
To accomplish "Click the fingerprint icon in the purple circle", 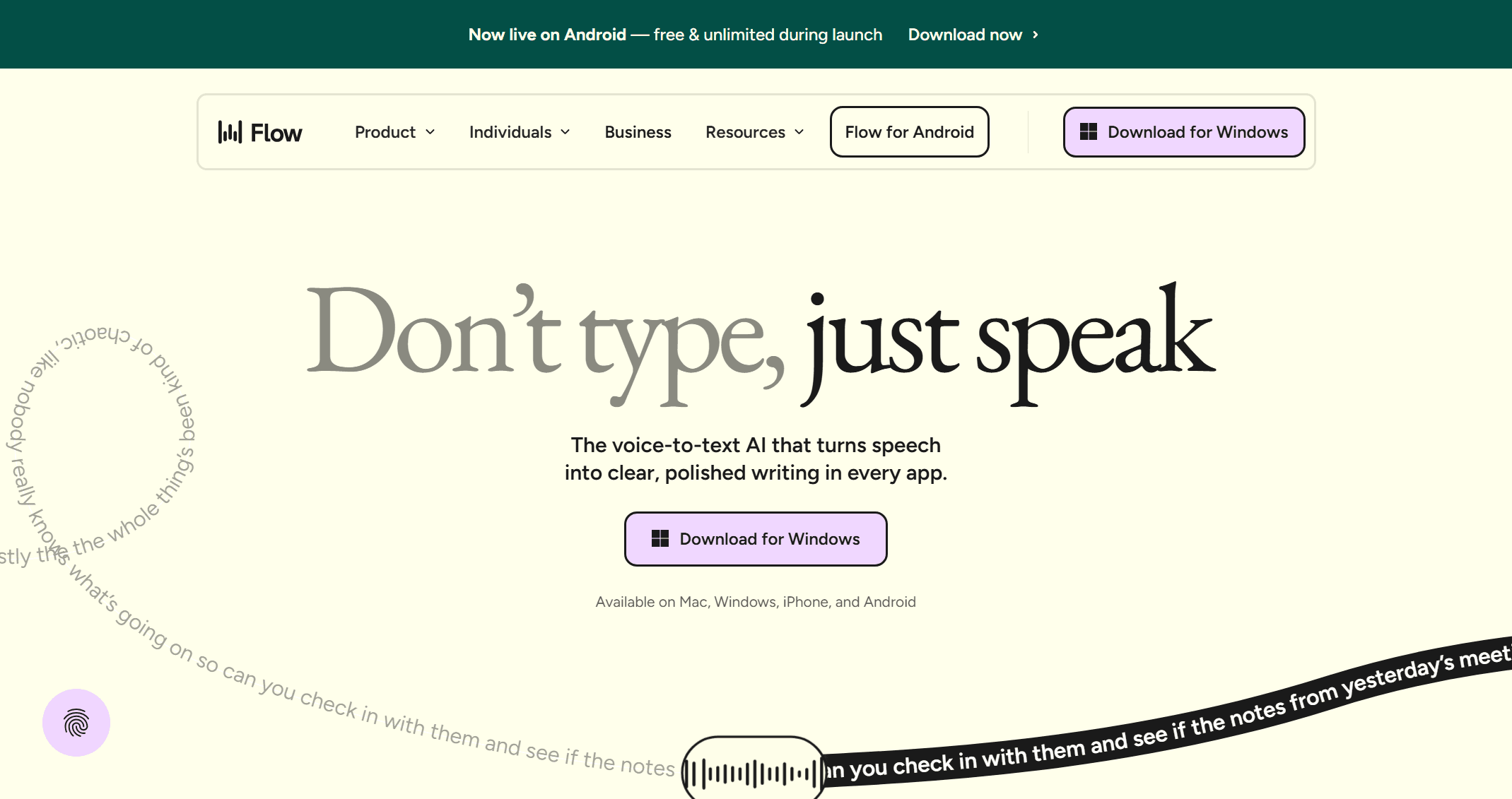I will click(x=76, y=723).
